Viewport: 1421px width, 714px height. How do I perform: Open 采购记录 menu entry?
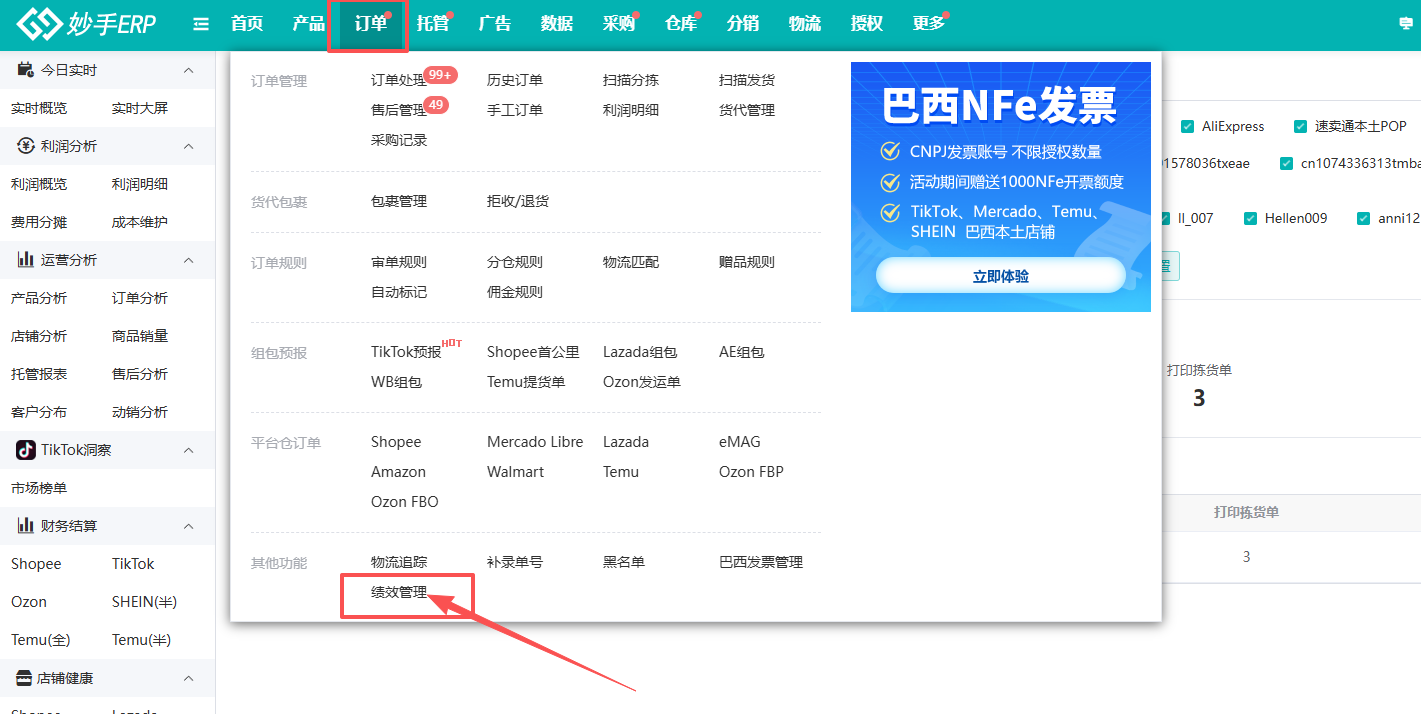tap(399, 140)
